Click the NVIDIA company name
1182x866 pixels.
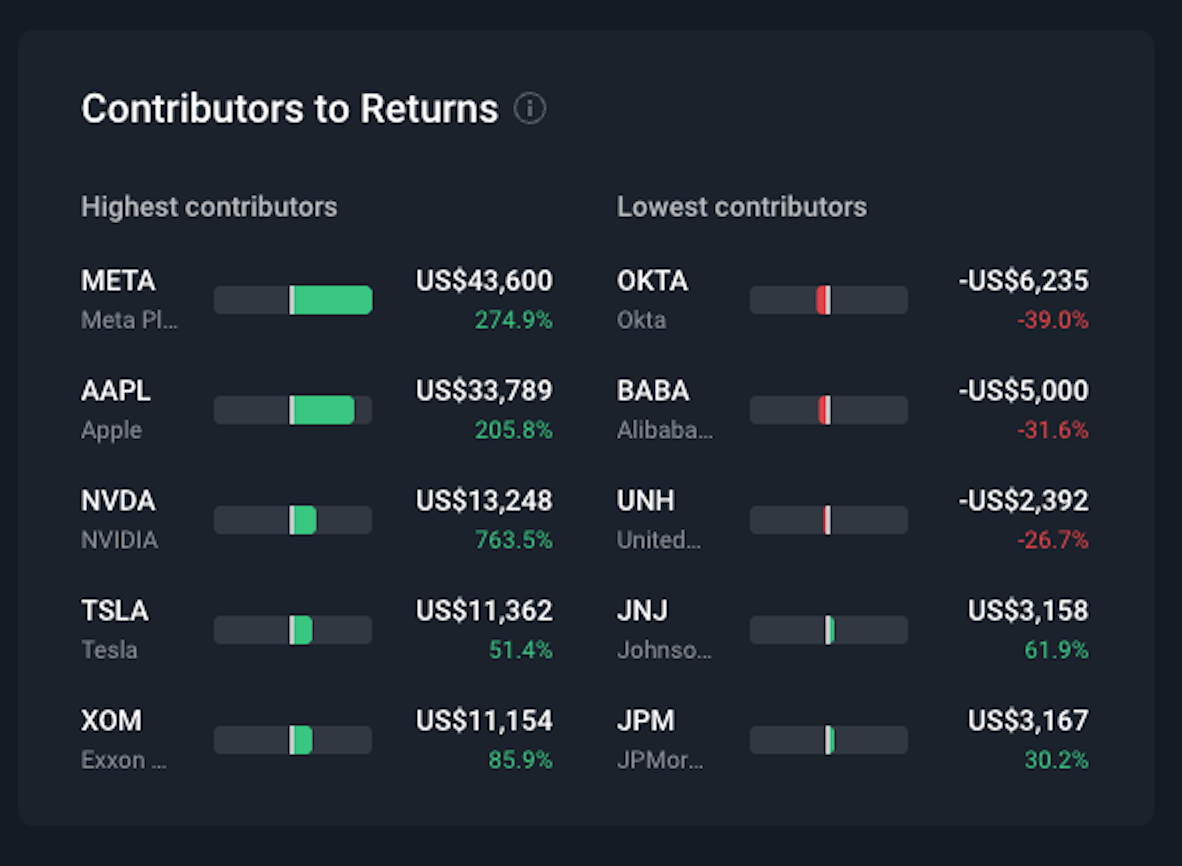coord(119,540)
